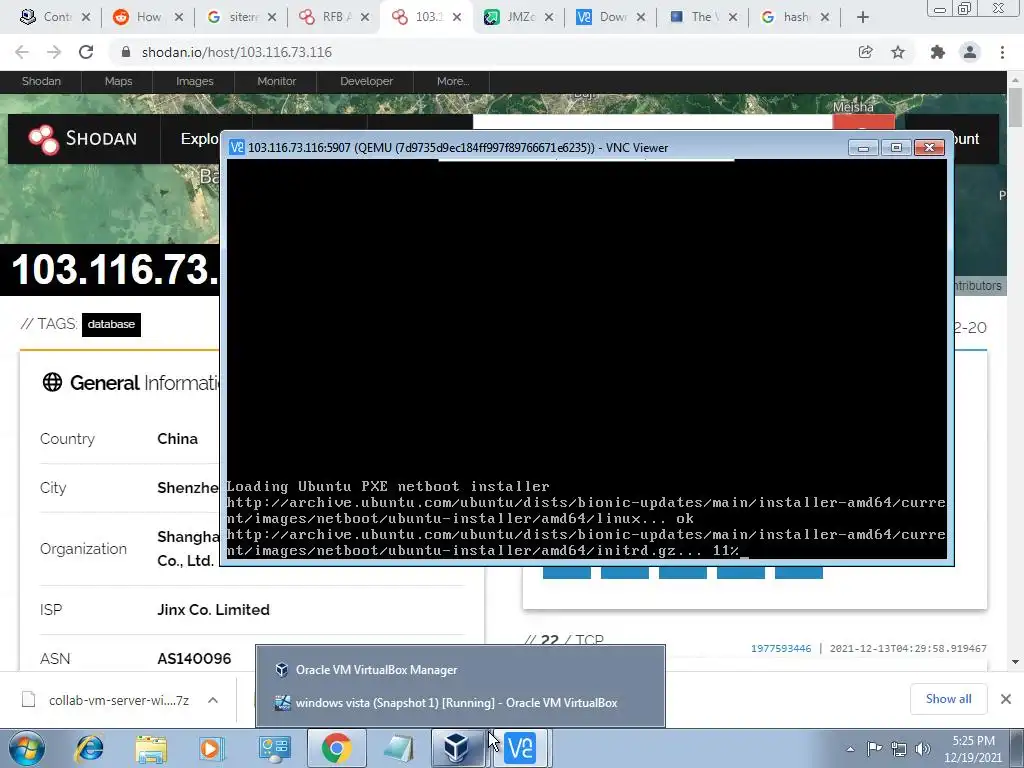Viewport: 1024px width, 768px height.
Task: Open Windows Explorer folder from taskbar
Action: point(151,748)
